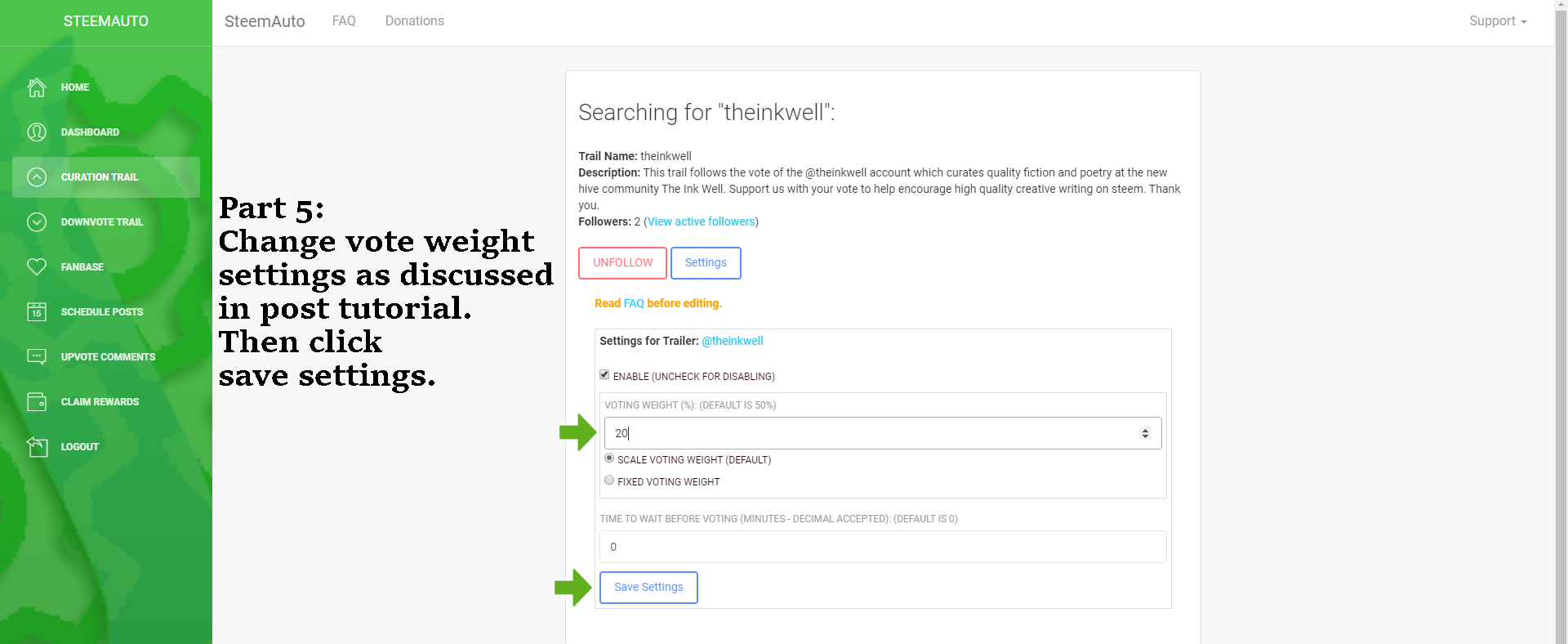
Task: Click the Home house icon in sidebar
Action: pyautogui.click(x=37, y=87)
